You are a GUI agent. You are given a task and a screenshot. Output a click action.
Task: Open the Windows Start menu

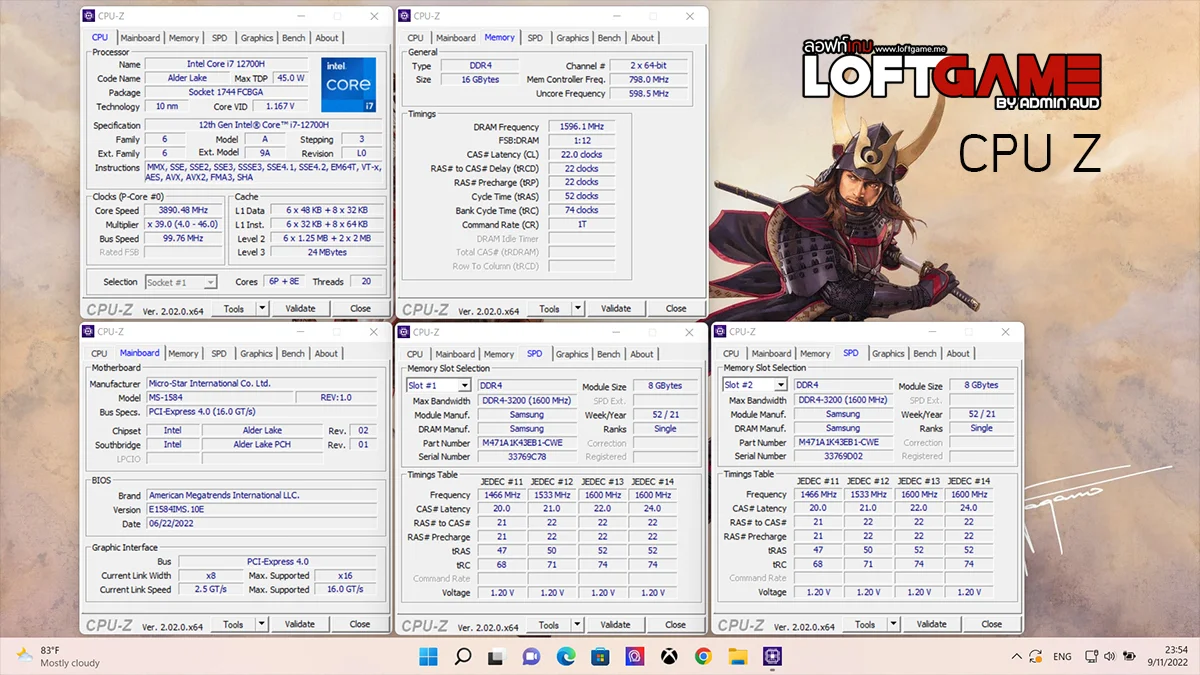point(428,657)
